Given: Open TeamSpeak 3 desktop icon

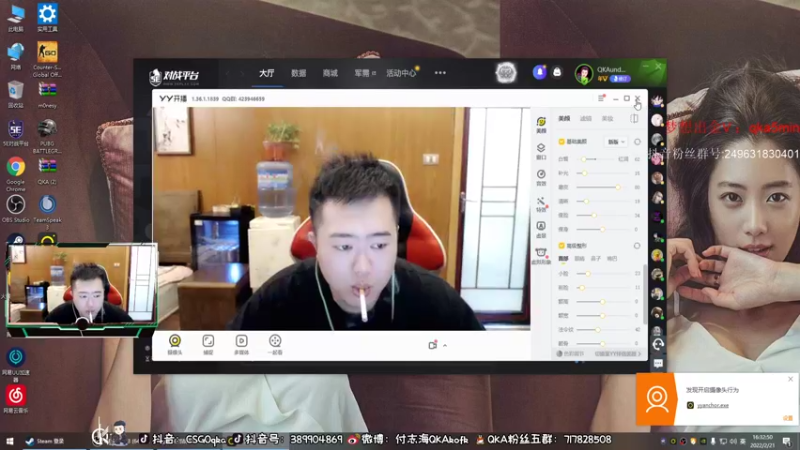Looking at the screenshot, I should pyautogui.click(x=47, y=212).
